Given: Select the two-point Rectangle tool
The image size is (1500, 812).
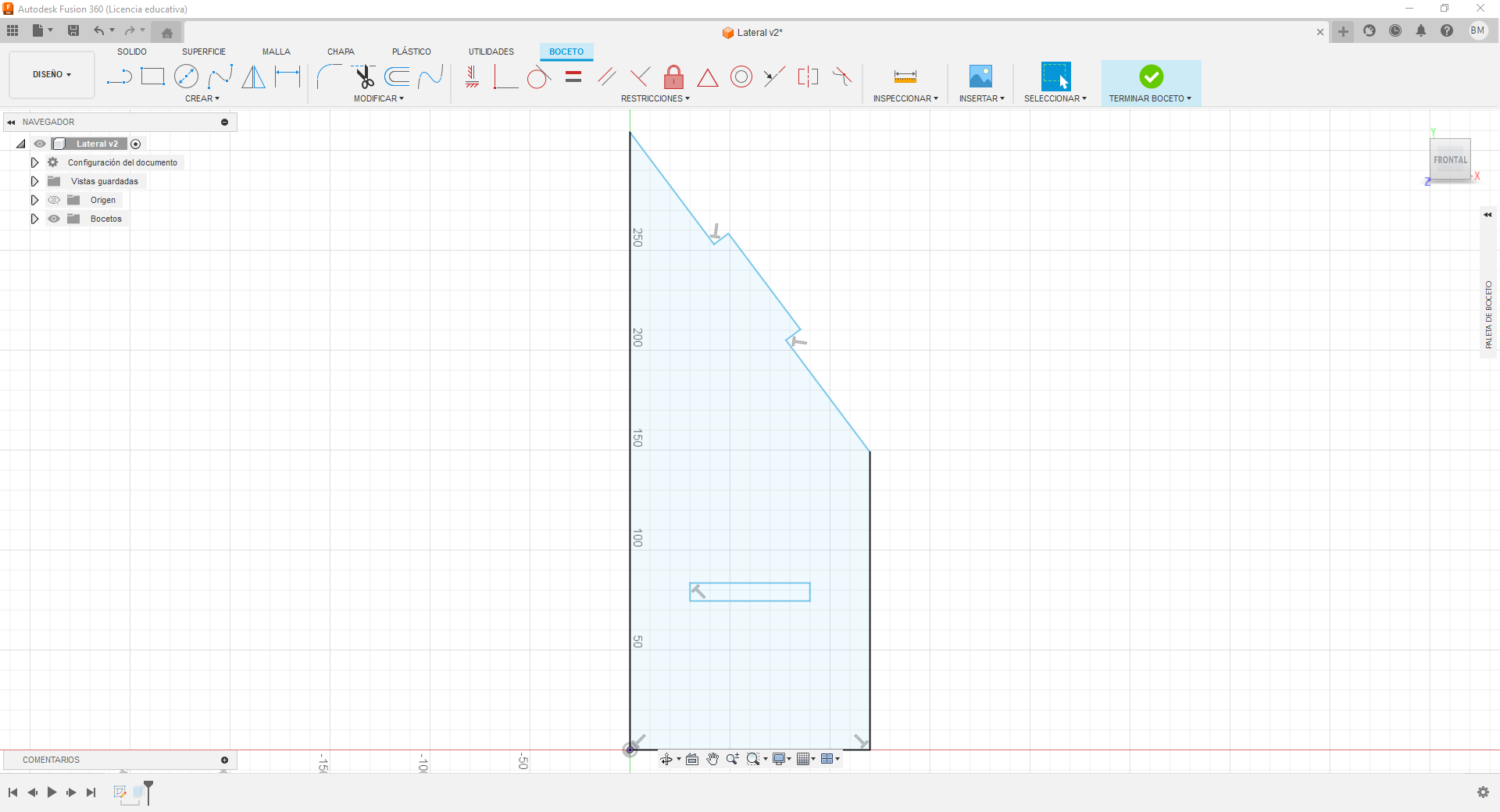Looking at the screenshot, I should 152,77.
